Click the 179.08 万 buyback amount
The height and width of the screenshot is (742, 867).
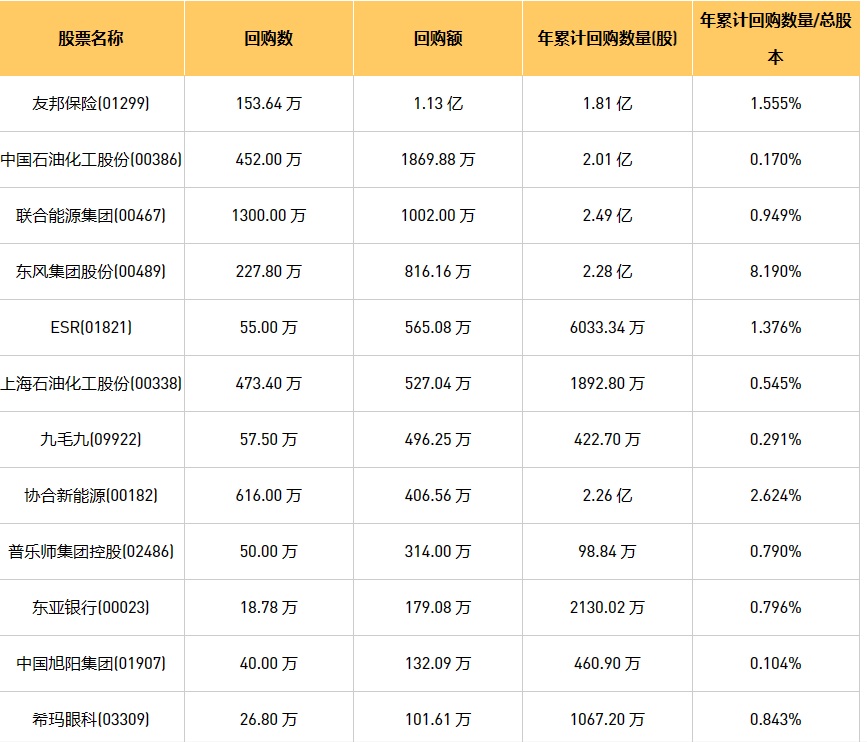438,607
